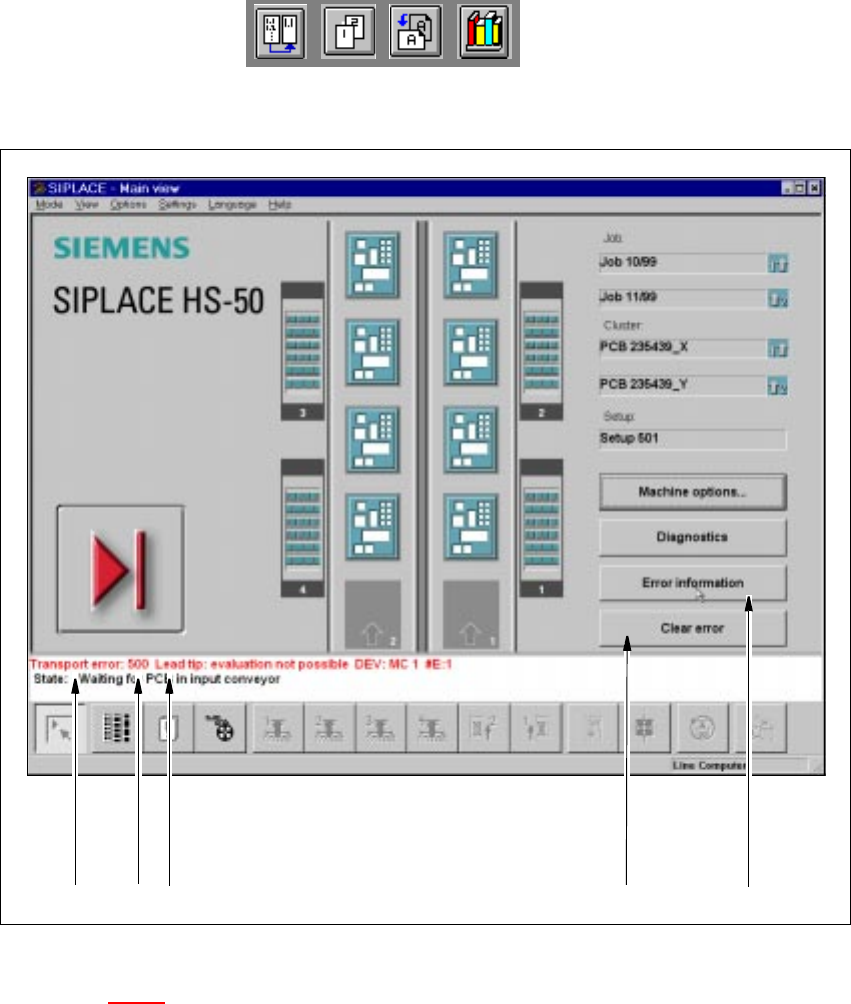Image resolution: width=851 pixels, height=1004 pixels.
Task: Click the greyed gantry 4 toolbar icon
Action: coord(432,728)
